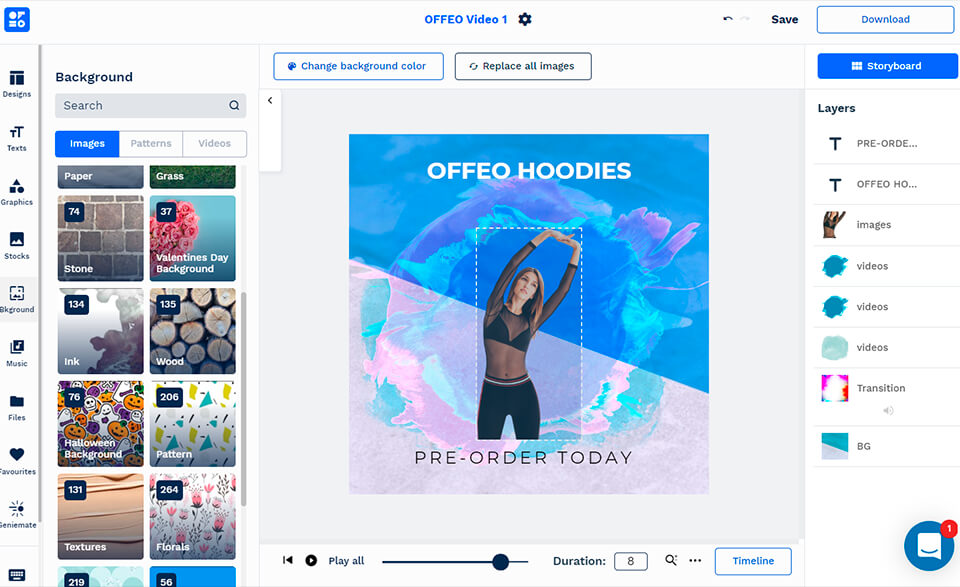Open the three-dots more options menu
960x587 pixels.
coord(695,560)
